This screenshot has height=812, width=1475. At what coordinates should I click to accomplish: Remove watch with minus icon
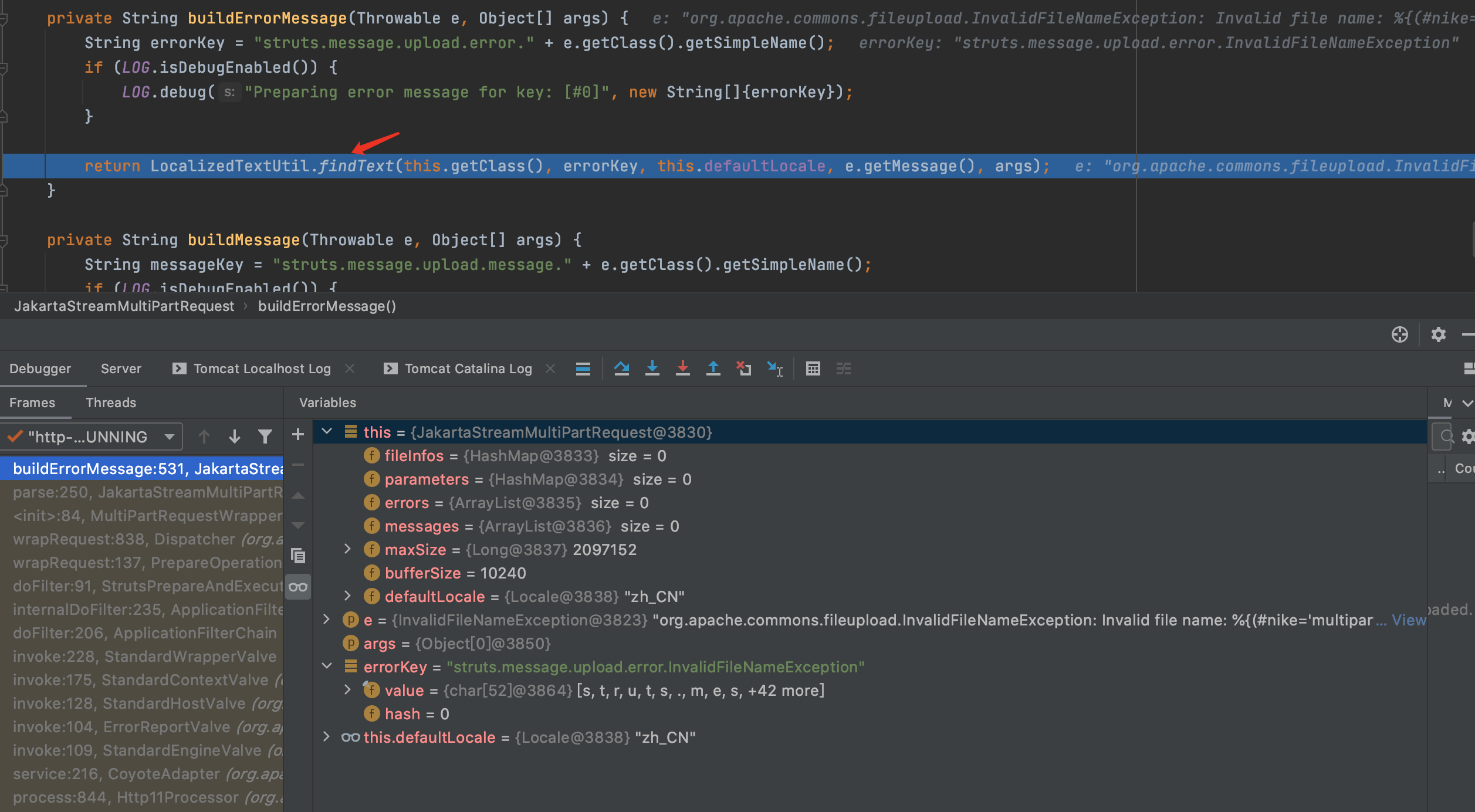click(298, 465)
